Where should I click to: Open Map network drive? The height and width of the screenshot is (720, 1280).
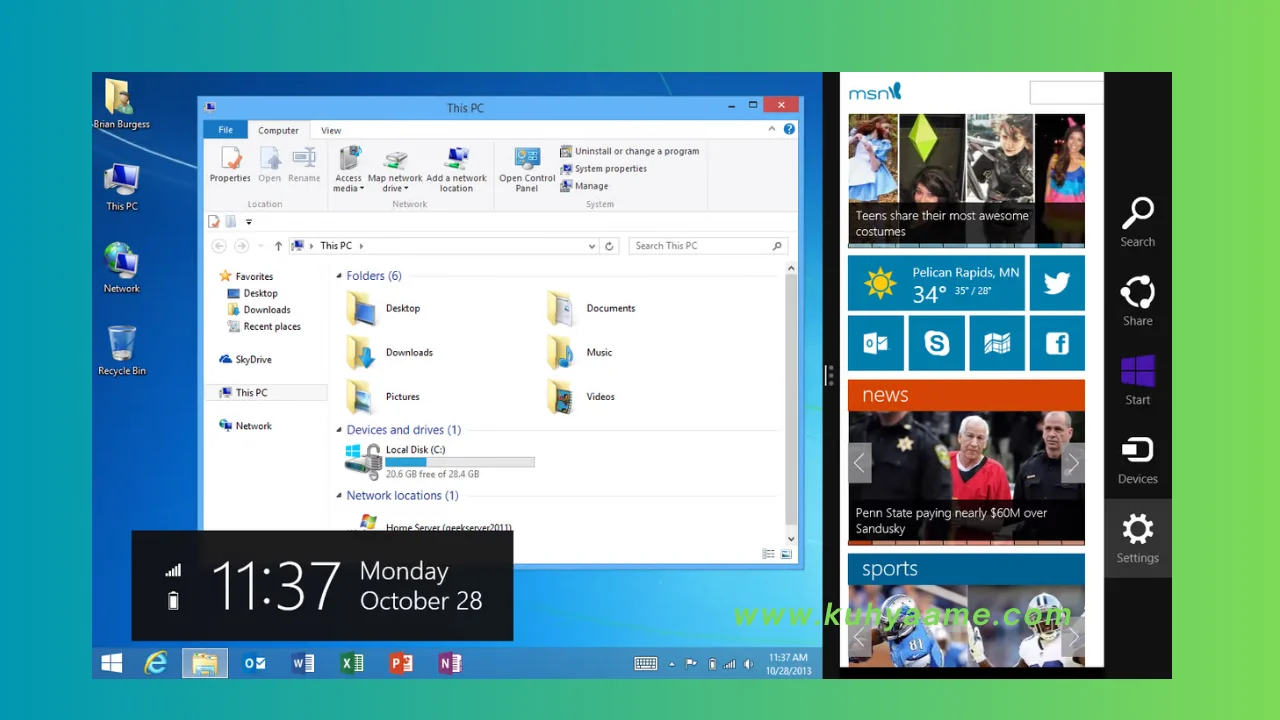coord(395,170)
